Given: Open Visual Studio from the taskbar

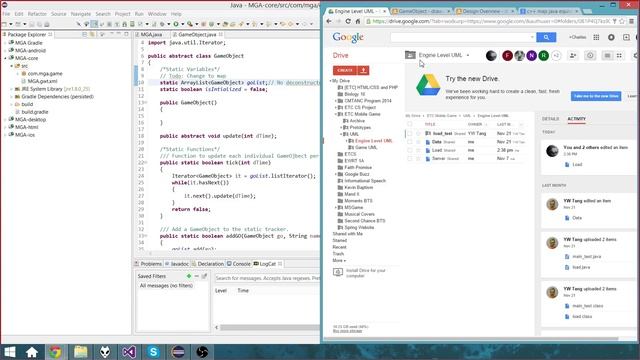Looking at the screenshot, I should click(129, 351).
